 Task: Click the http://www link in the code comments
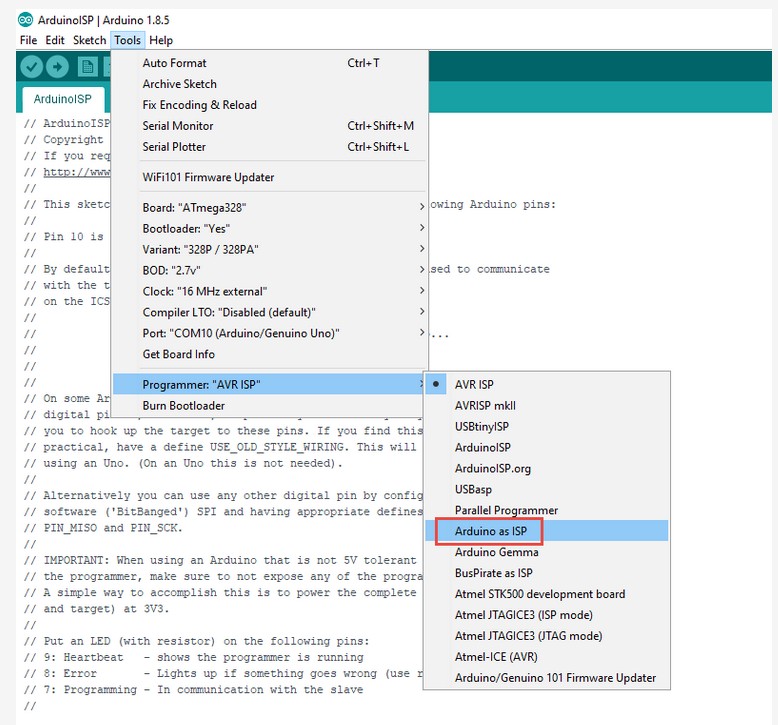pyautogui.click(x=76, y=172)
